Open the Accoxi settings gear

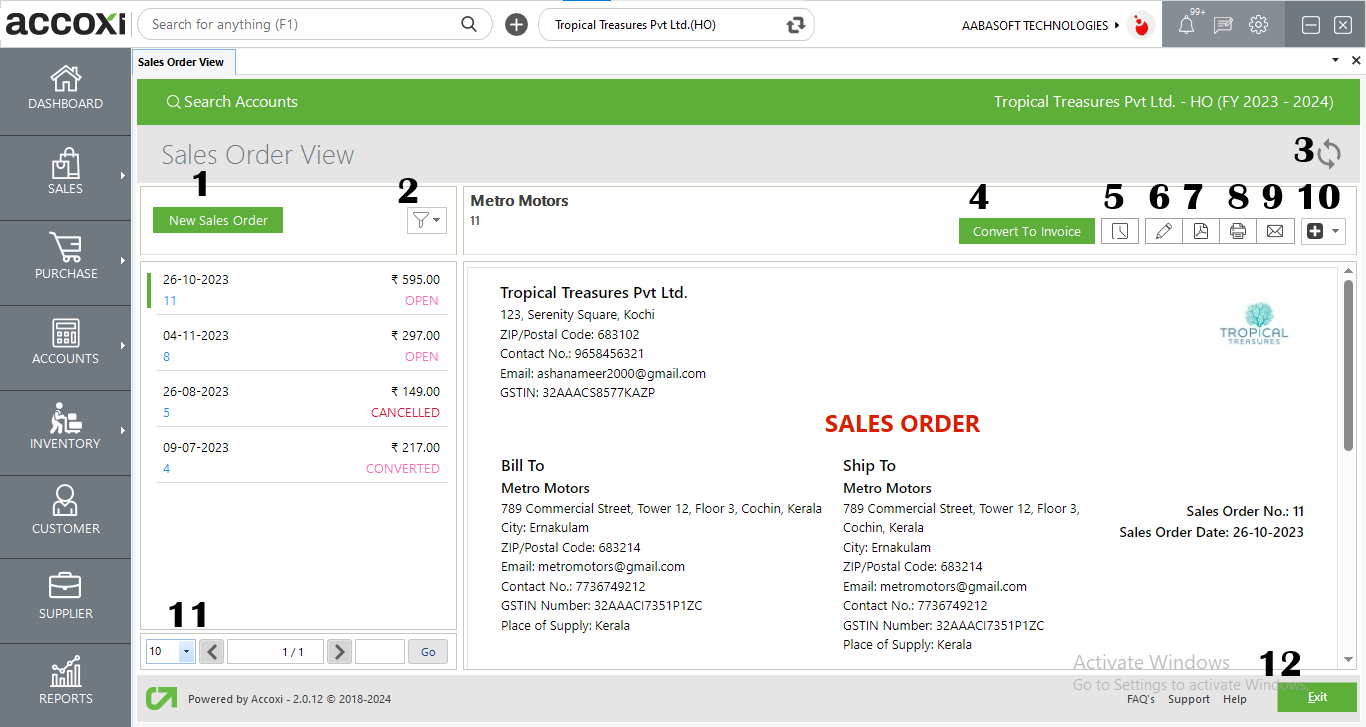pyautogui.click(x=1258, y=24)
